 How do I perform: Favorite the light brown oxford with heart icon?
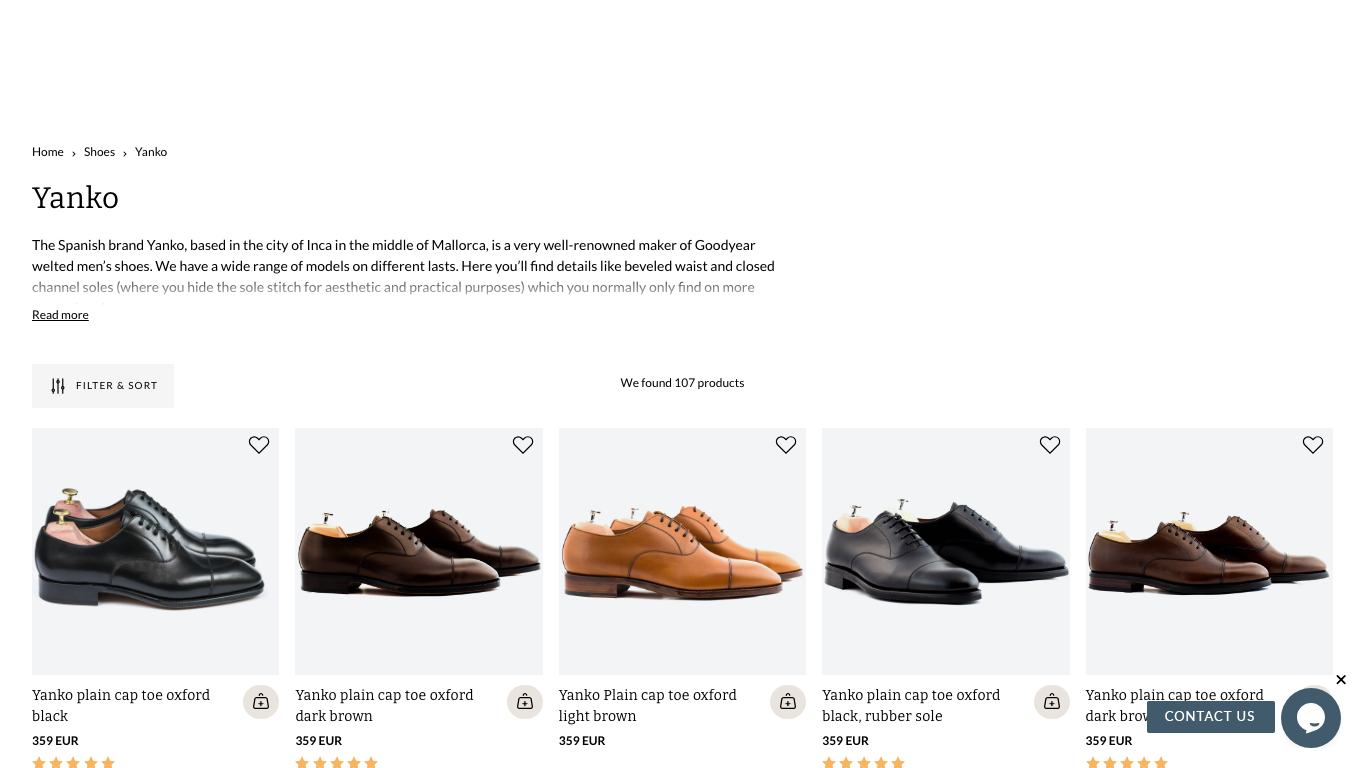pyautogui.click(x=786, y=445)
